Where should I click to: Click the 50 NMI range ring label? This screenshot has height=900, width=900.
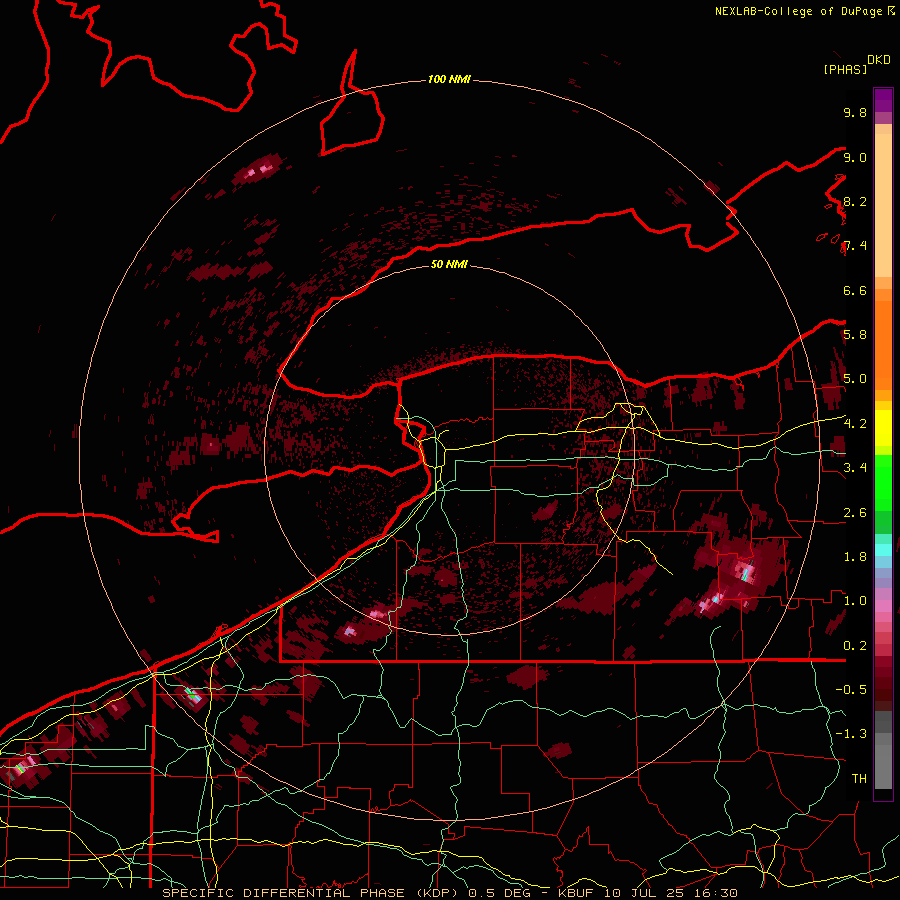(x=449, y=264)
